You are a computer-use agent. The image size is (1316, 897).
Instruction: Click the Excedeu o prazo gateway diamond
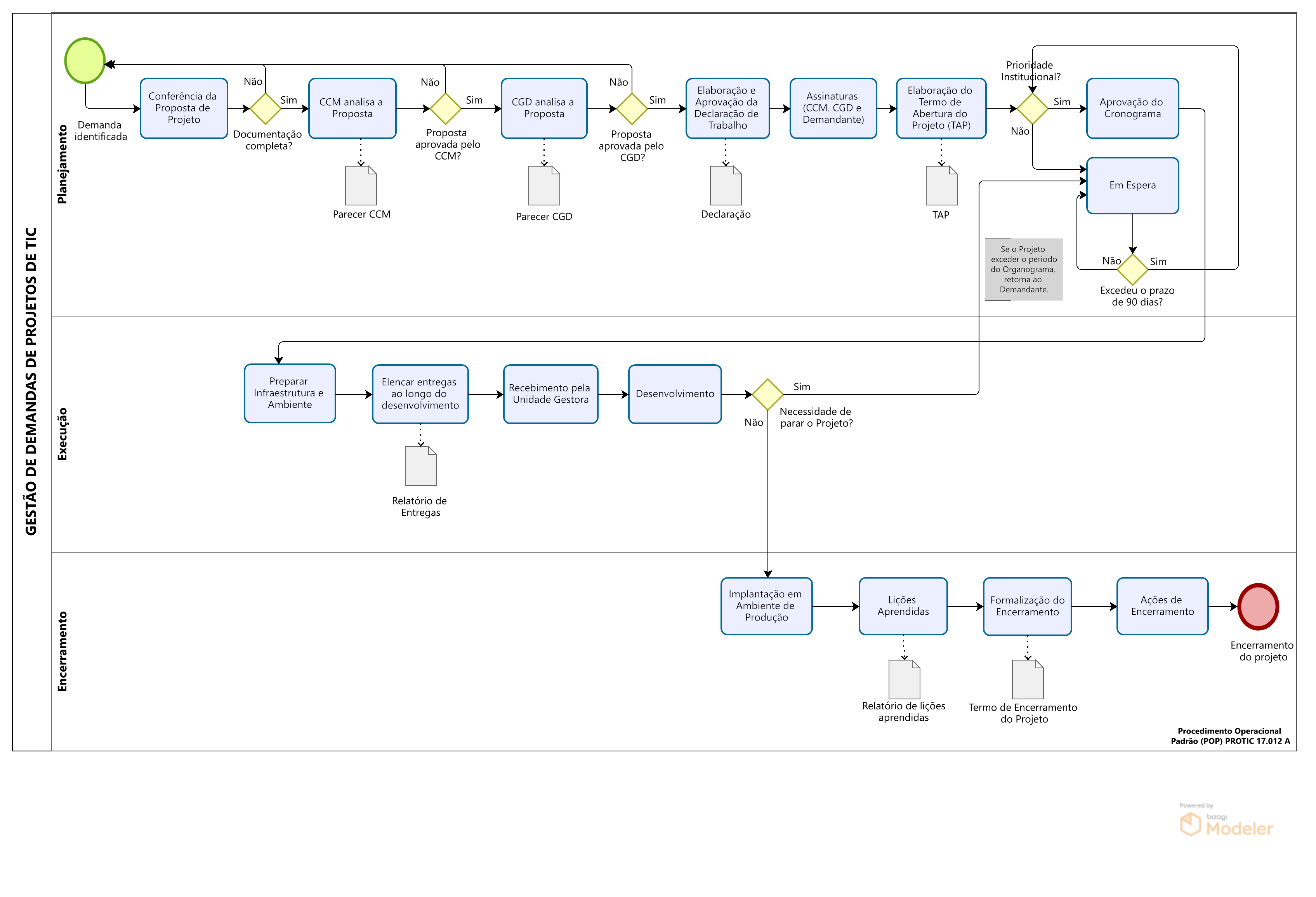pyautogui.click(x=1132, y=269)
